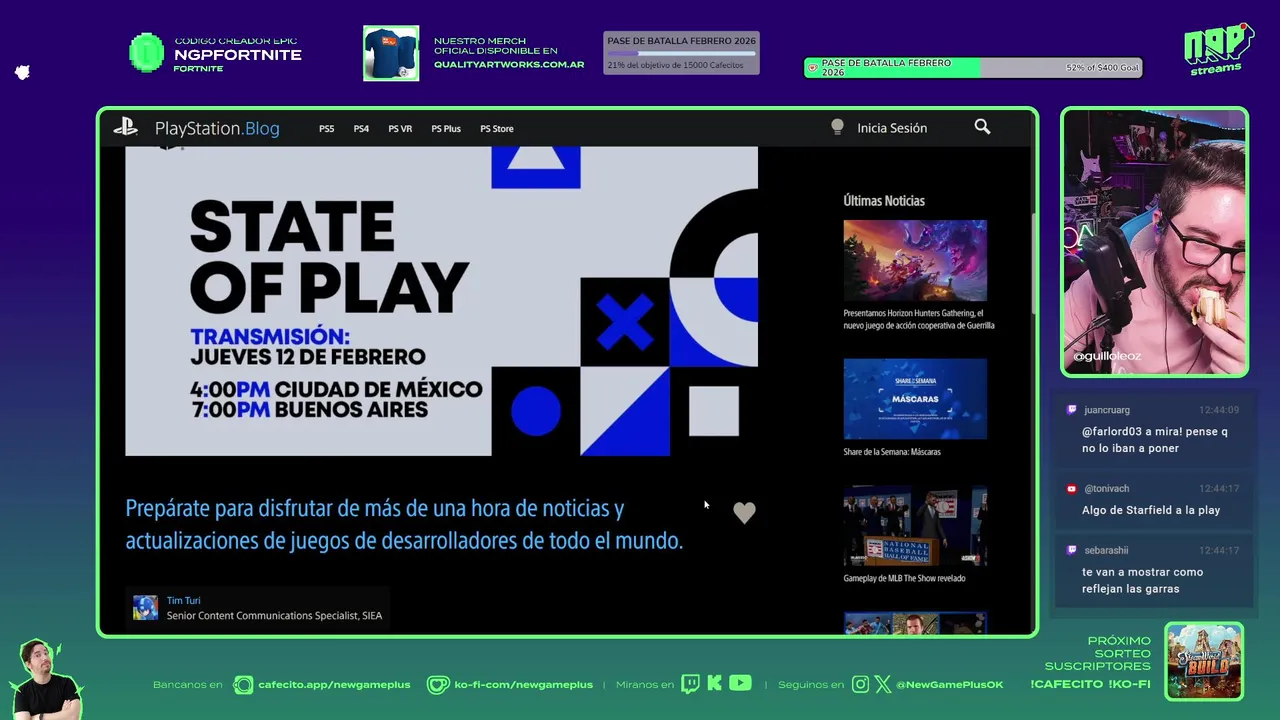Click sebarashii's 'reflejan las garras' message

(x=1142, y=580)
